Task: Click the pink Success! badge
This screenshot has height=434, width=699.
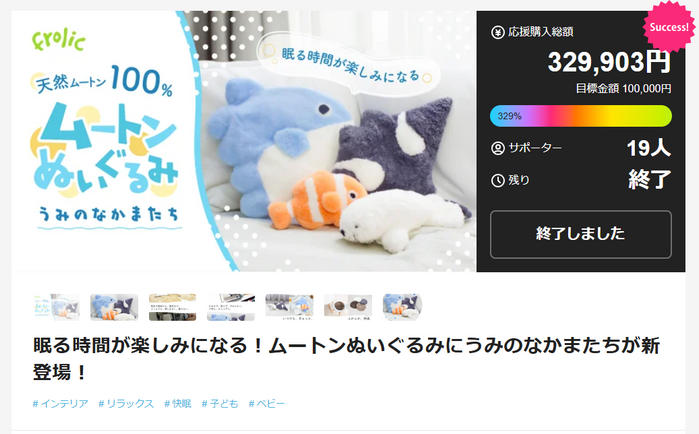Action: pyautogui.click(x=669, y=27)
